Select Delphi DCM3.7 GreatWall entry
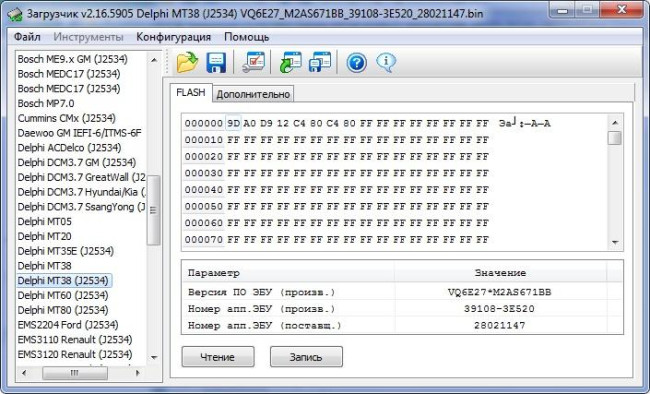This screenshot has height=394, width=650. coord(81,178)
